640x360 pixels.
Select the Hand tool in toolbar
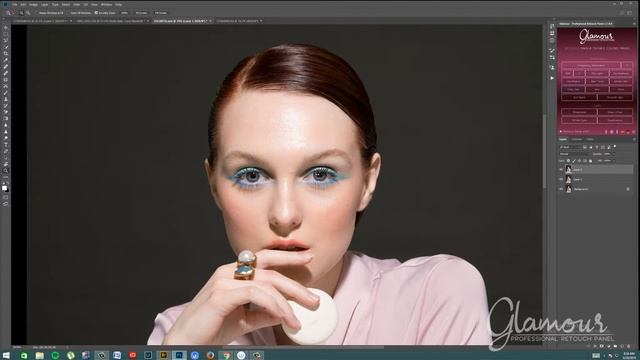6,164
